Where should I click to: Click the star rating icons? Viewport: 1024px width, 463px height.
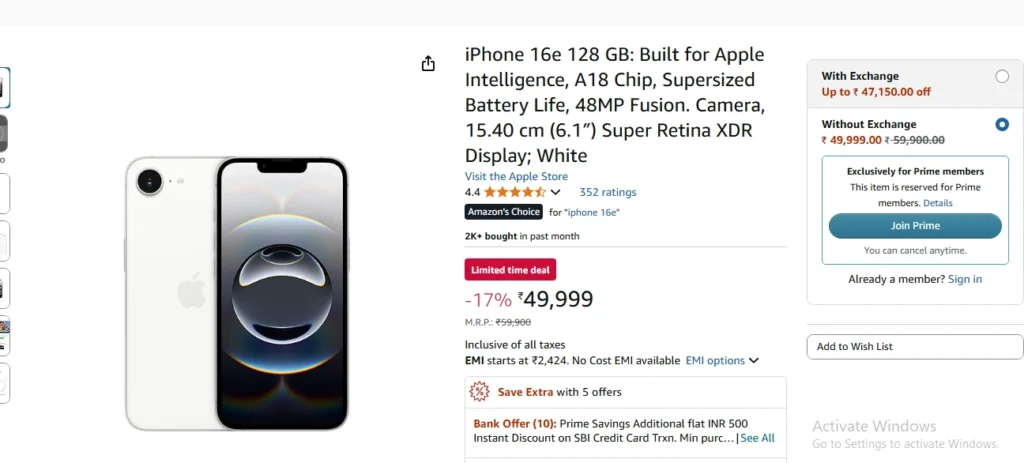[x=515, y=192]
